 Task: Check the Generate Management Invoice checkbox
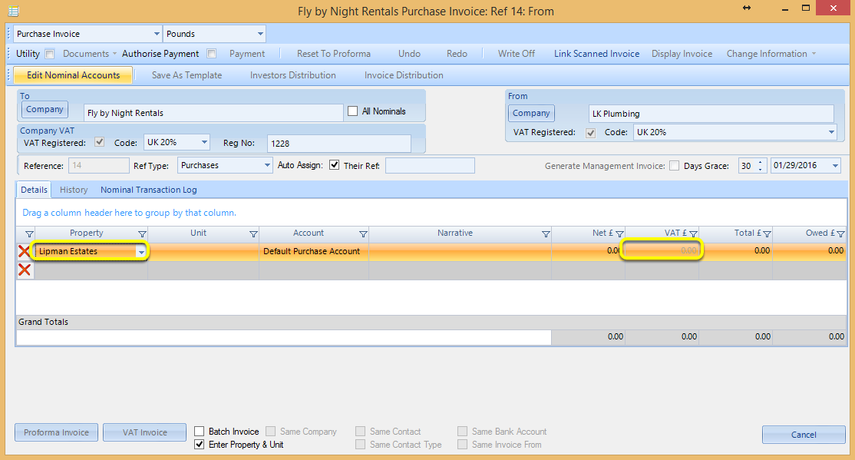pyautogui.click(x=674, y=166)
